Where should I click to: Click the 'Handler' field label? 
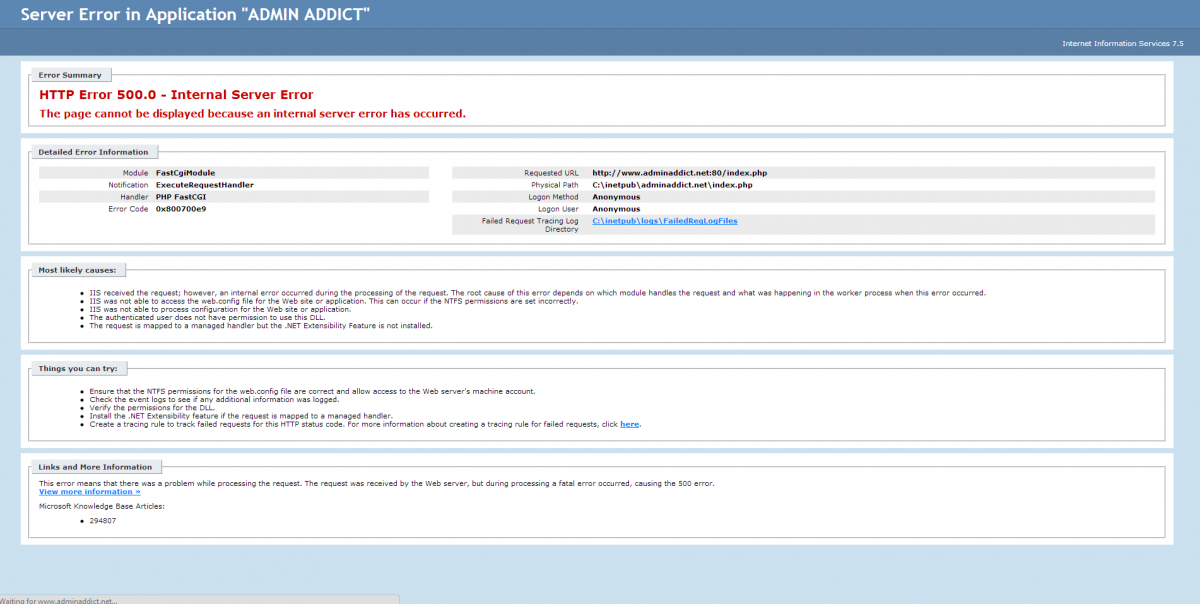(x=134, y=196)
